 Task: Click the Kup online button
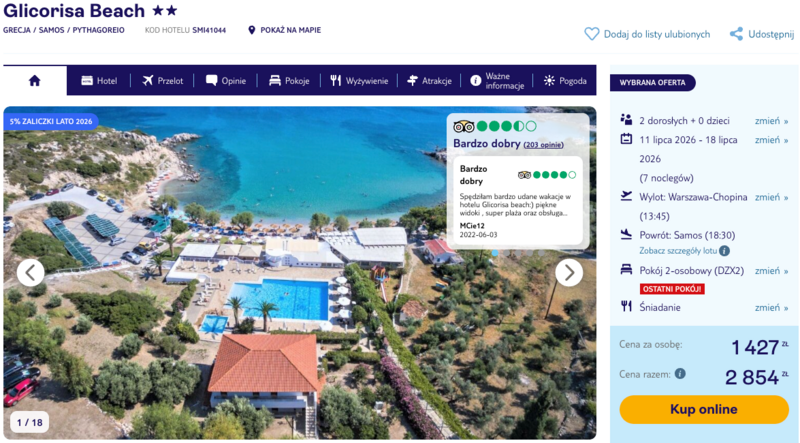(x=704, y=409)
